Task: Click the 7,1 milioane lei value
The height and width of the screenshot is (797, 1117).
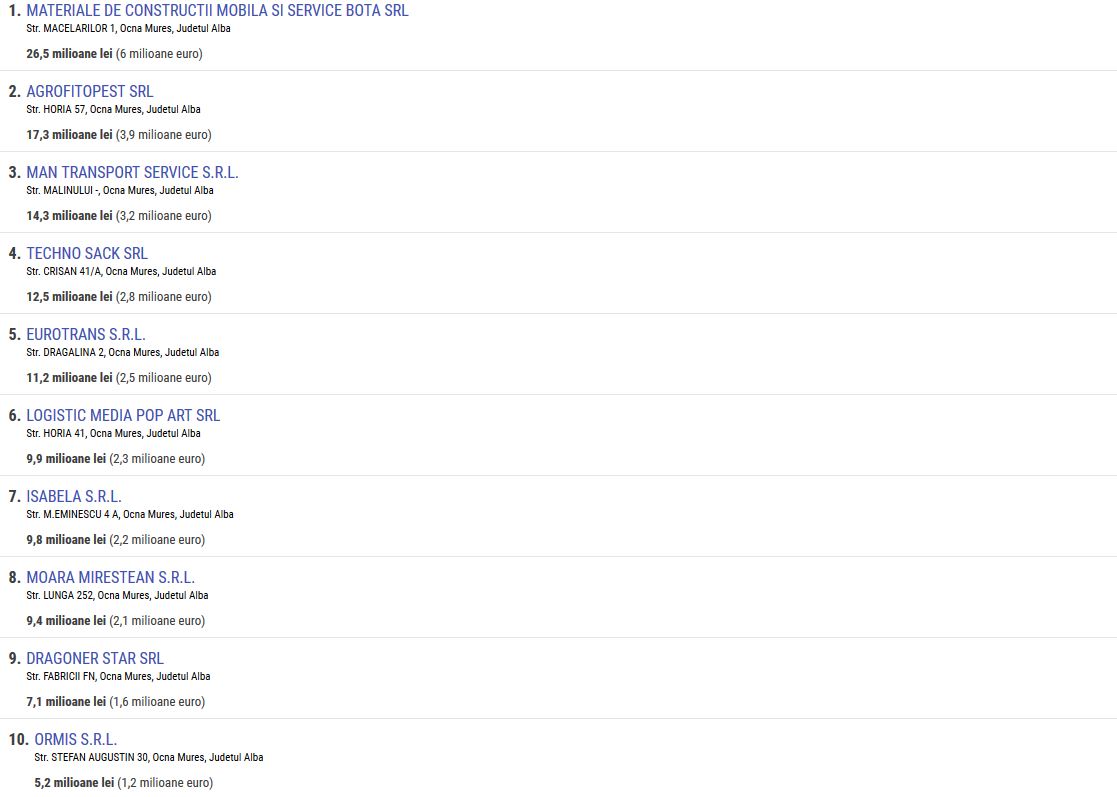Action: pos(66,702)
